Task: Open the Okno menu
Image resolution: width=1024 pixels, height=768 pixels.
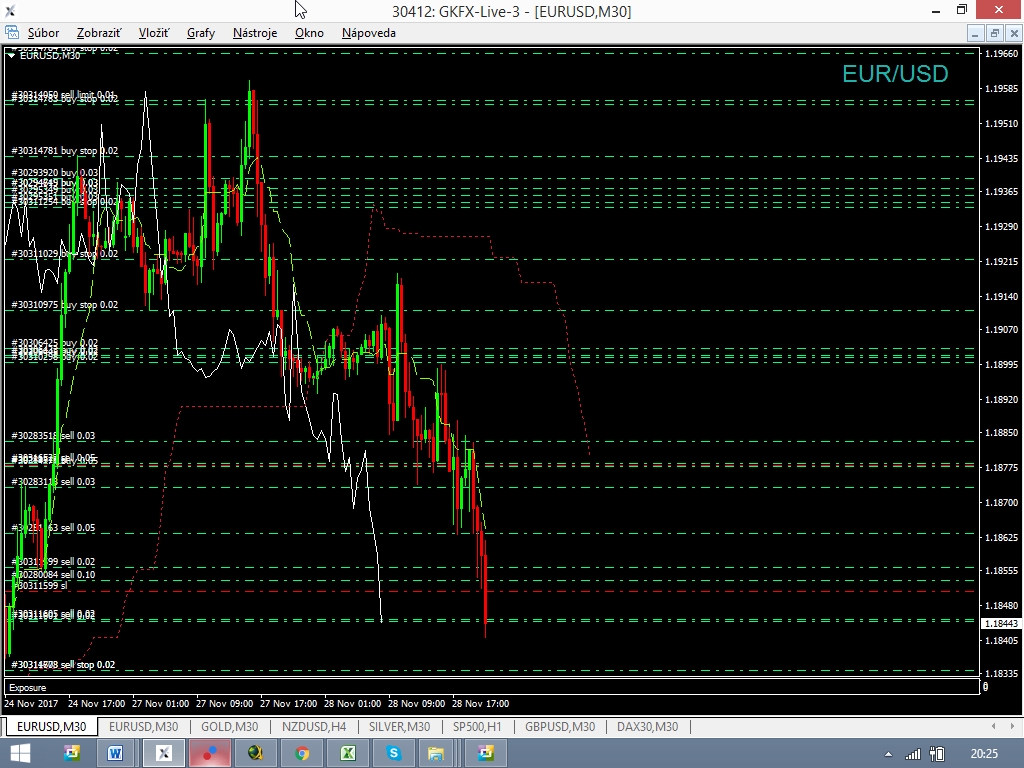Action: (x=309, y=33)
